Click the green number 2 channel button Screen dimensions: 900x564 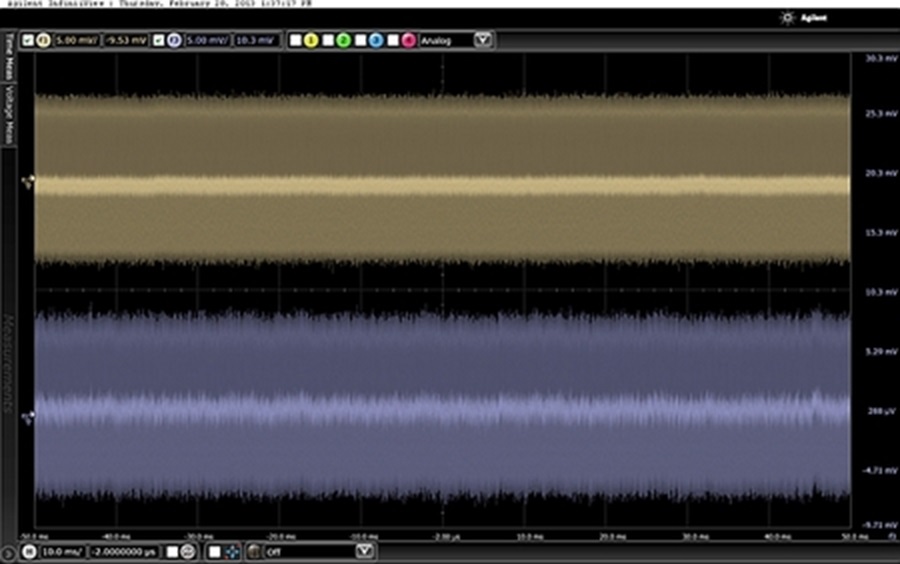point(343,40)
